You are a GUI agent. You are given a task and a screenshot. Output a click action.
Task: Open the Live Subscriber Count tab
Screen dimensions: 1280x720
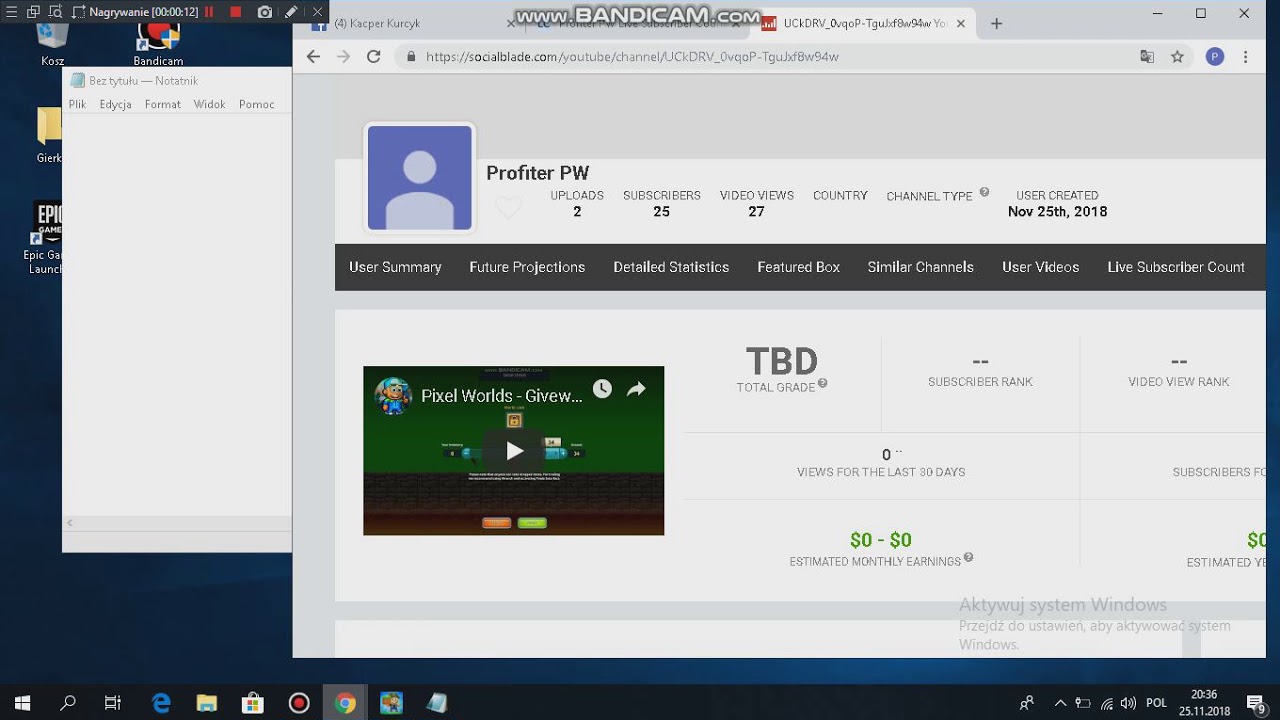click(1176, 267)
